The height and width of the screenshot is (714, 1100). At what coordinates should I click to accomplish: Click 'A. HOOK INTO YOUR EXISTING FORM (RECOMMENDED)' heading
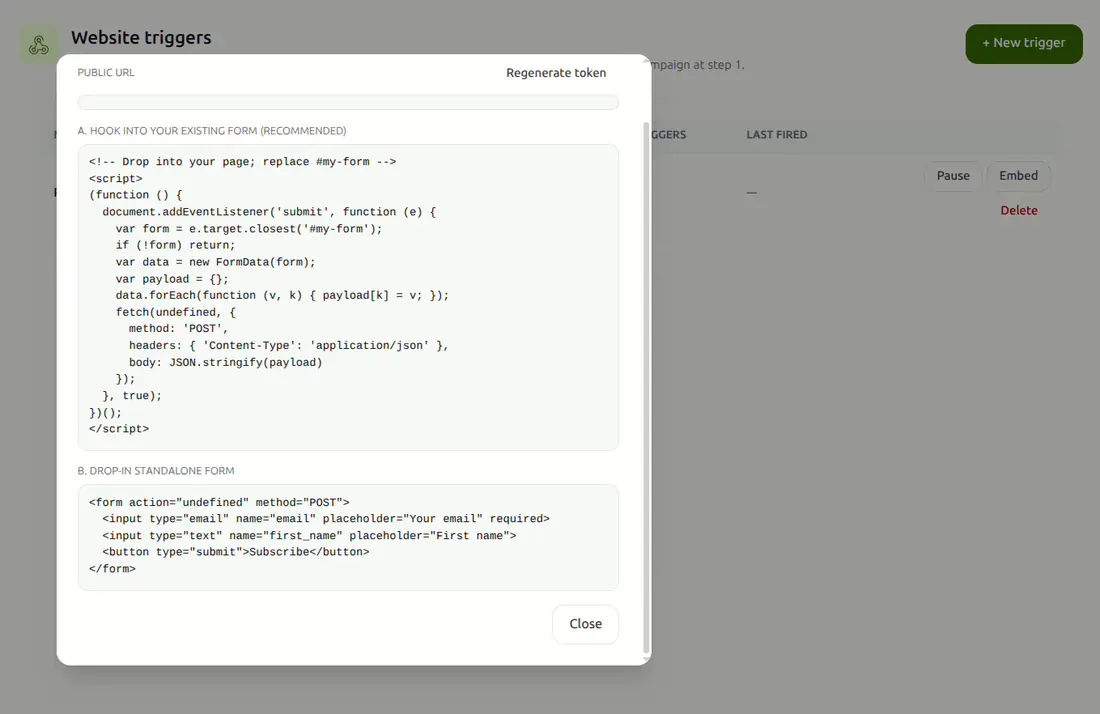pos(212,131)
